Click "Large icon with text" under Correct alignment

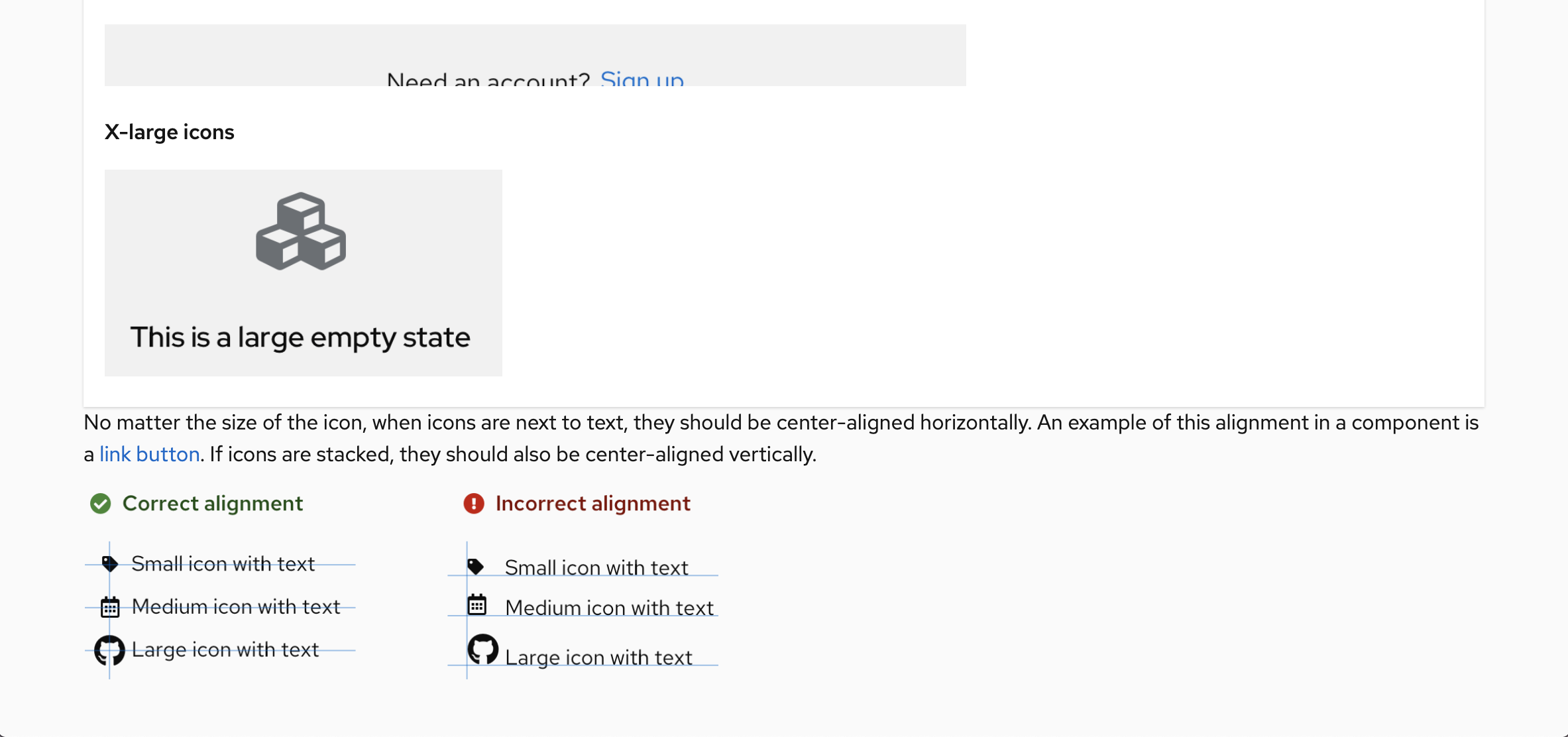[x=225, y=650]
